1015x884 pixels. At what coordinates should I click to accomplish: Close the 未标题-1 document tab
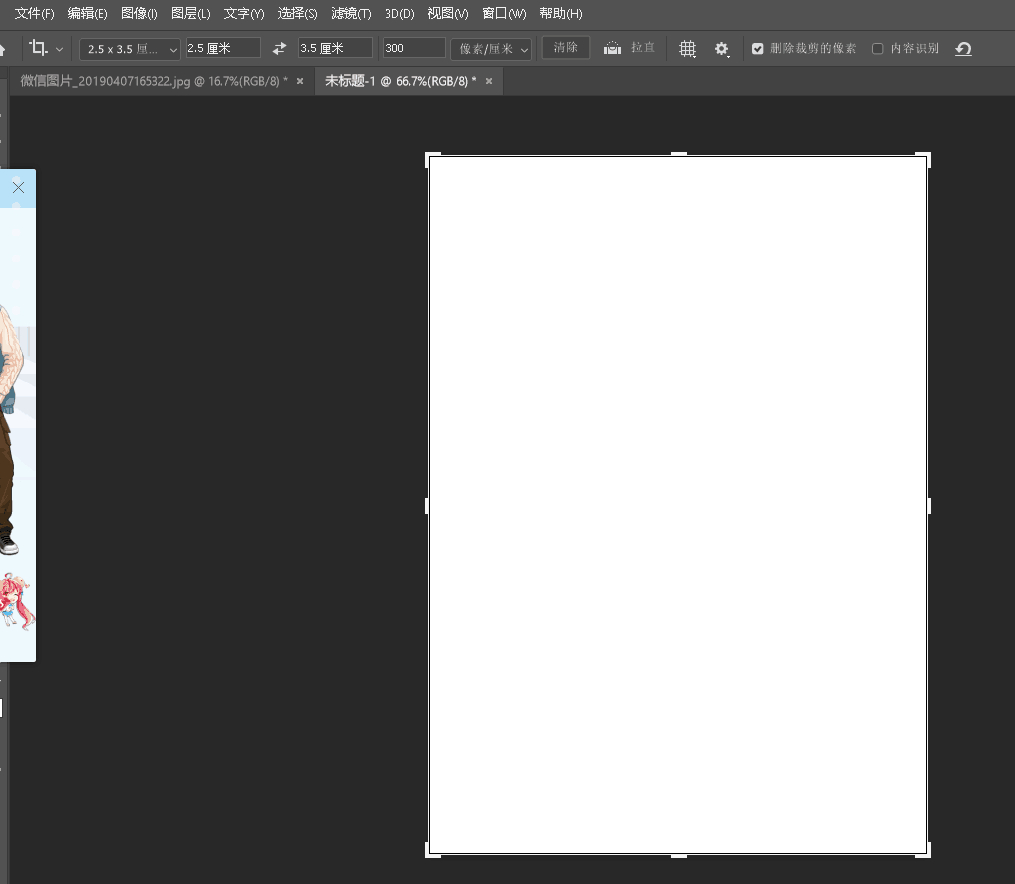489,82
